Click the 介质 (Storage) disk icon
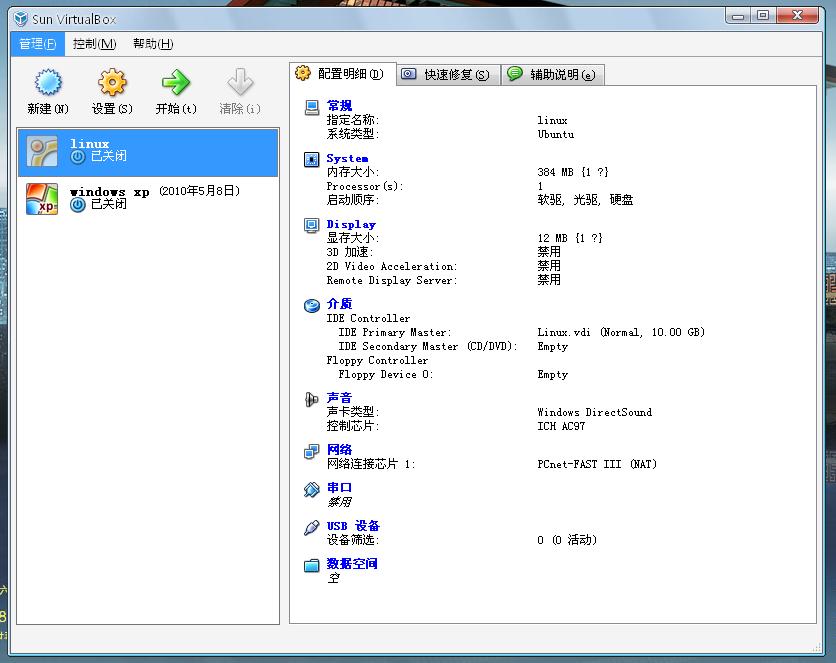 click(x=312, y=305)
